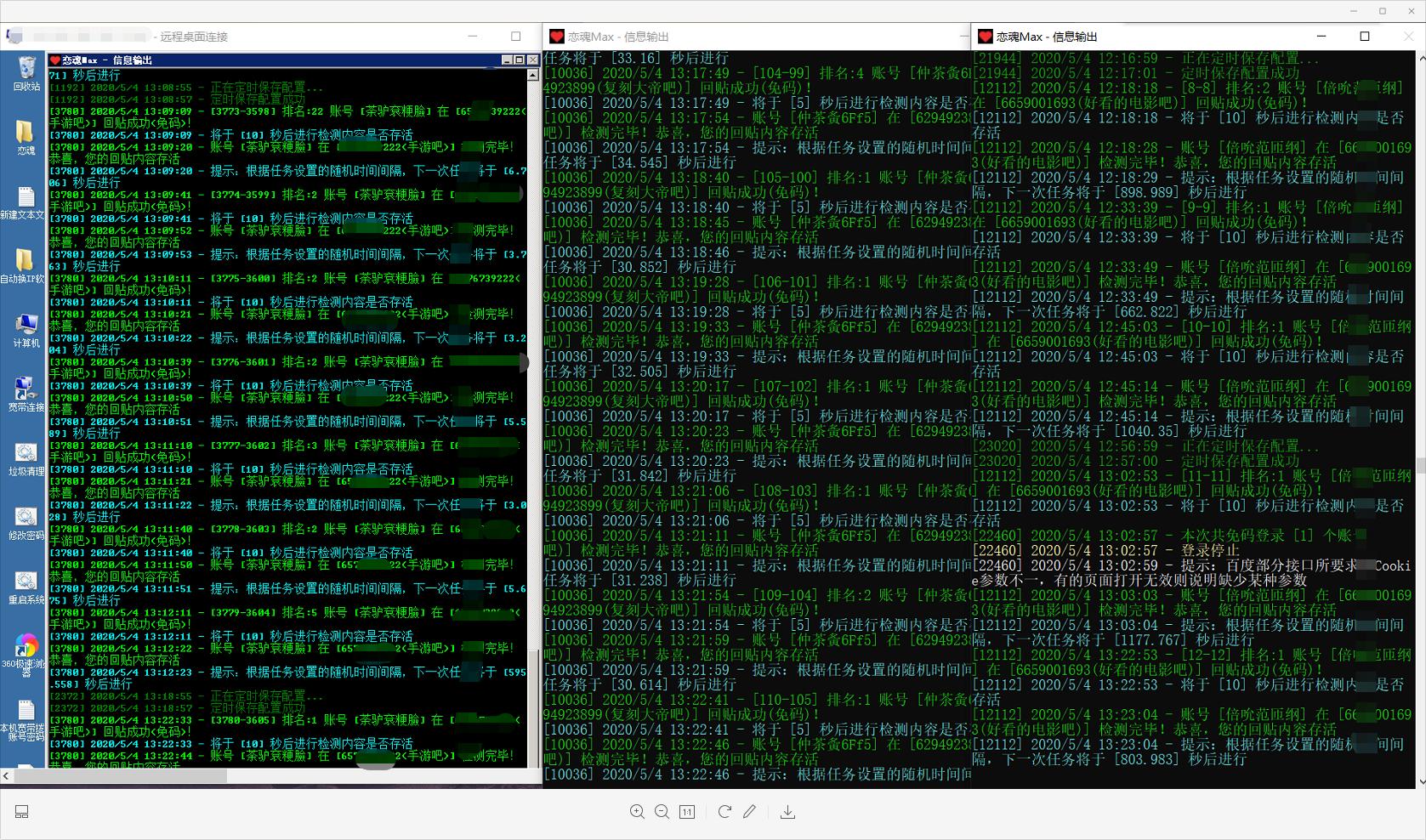Click the left scroll arrow of the remote desktop horizontal scrollbar
This screenshot has width=1426, height=840.
(x=7, y=775)
